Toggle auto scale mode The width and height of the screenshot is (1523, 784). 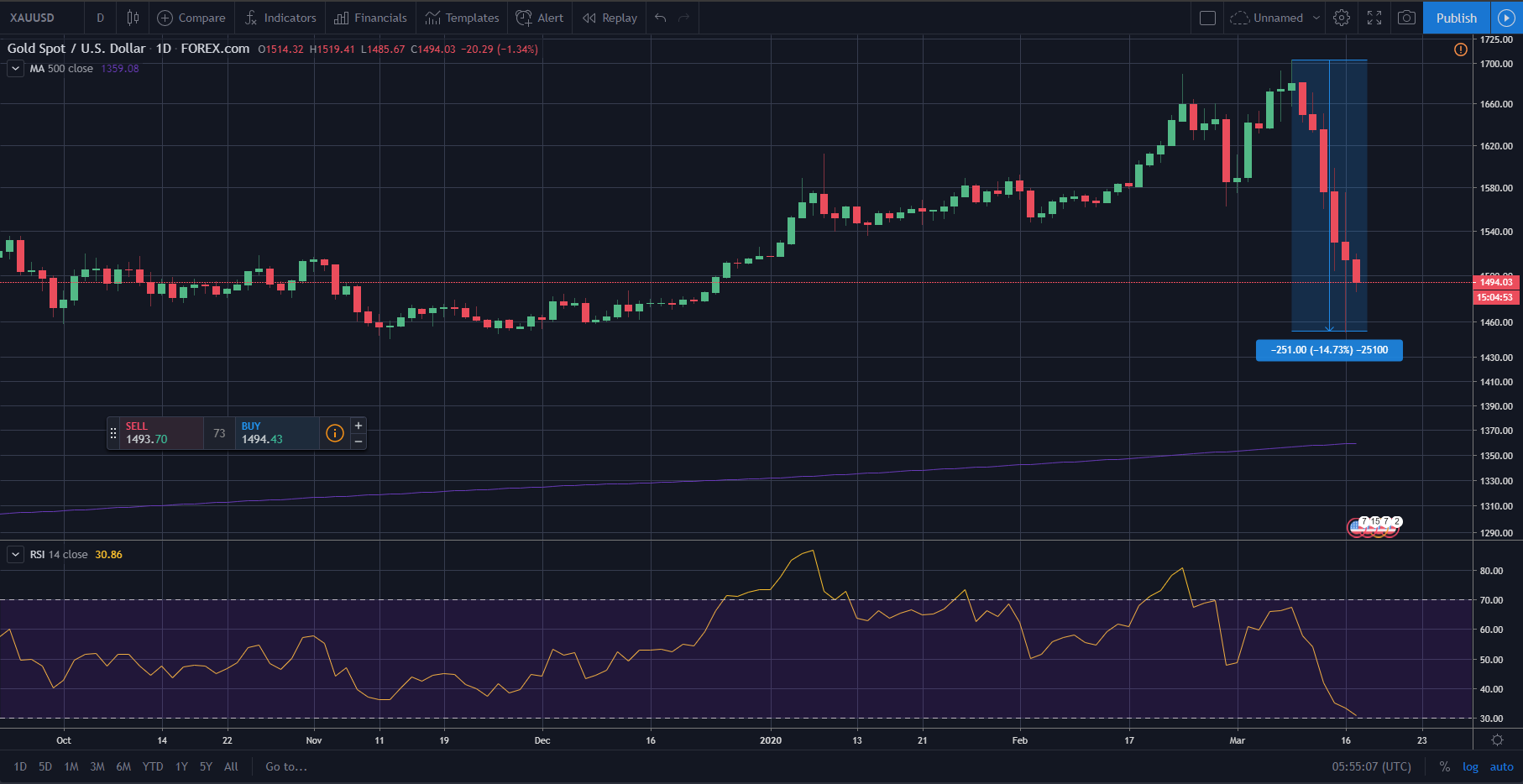tap(1501, 766)
